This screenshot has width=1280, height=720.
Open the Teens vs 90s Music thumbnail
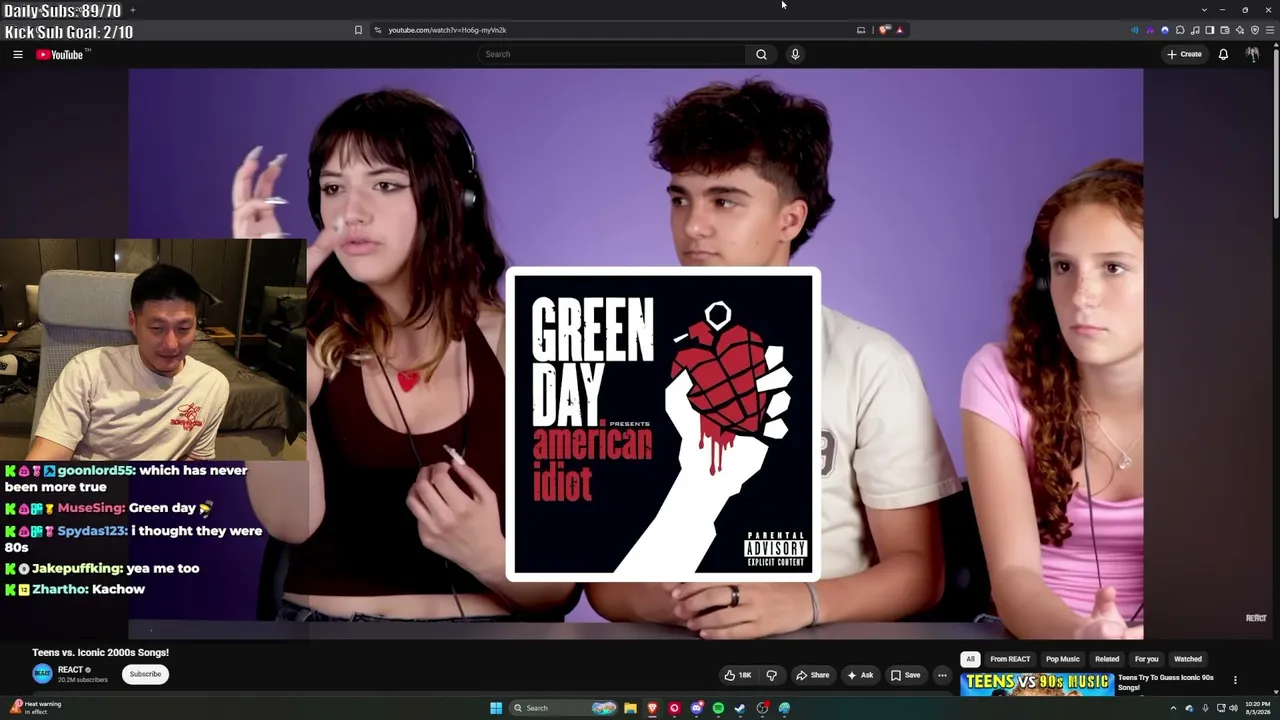1037,685
